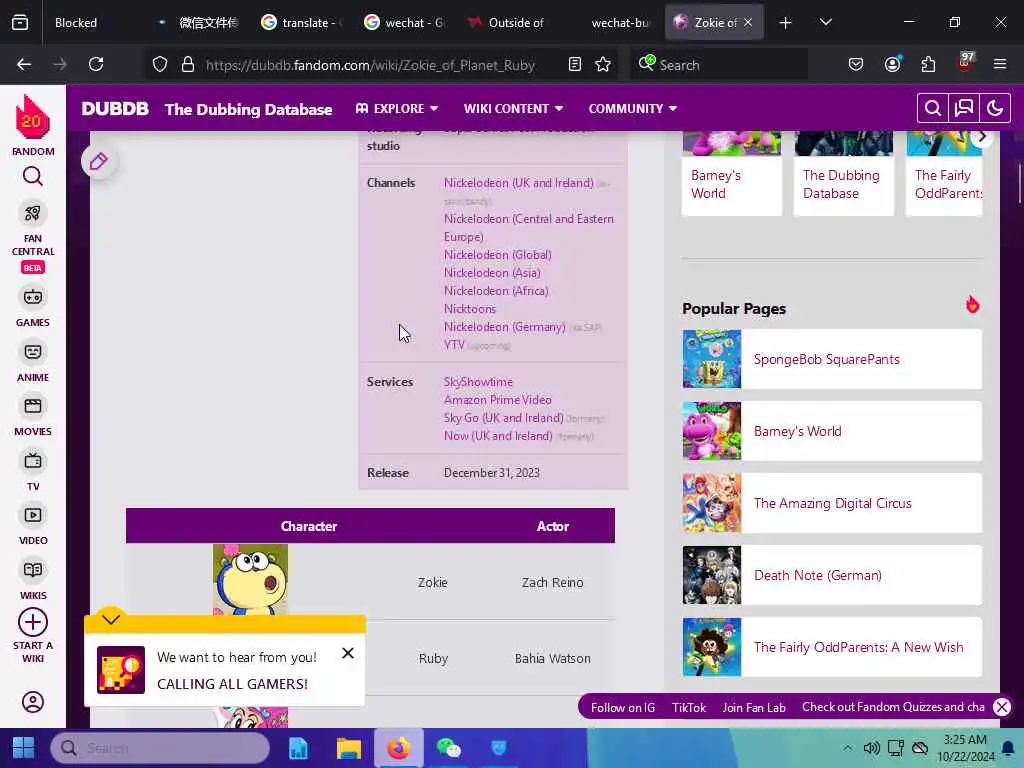Collapse the yellow survey banner chevron
Screen dimensions: 1024x768
pyautogui.click(x=111, y=618)
